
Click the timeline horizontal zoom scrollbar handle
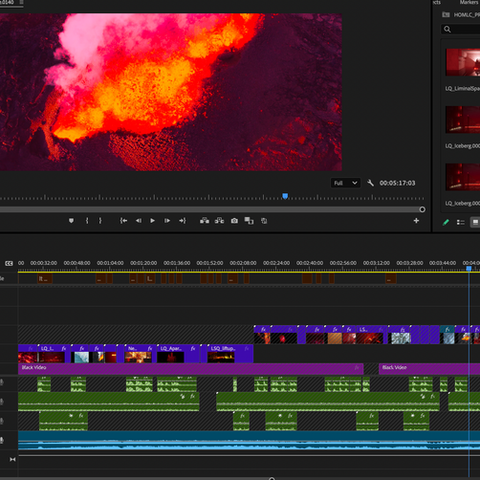(x=272, y=478)
